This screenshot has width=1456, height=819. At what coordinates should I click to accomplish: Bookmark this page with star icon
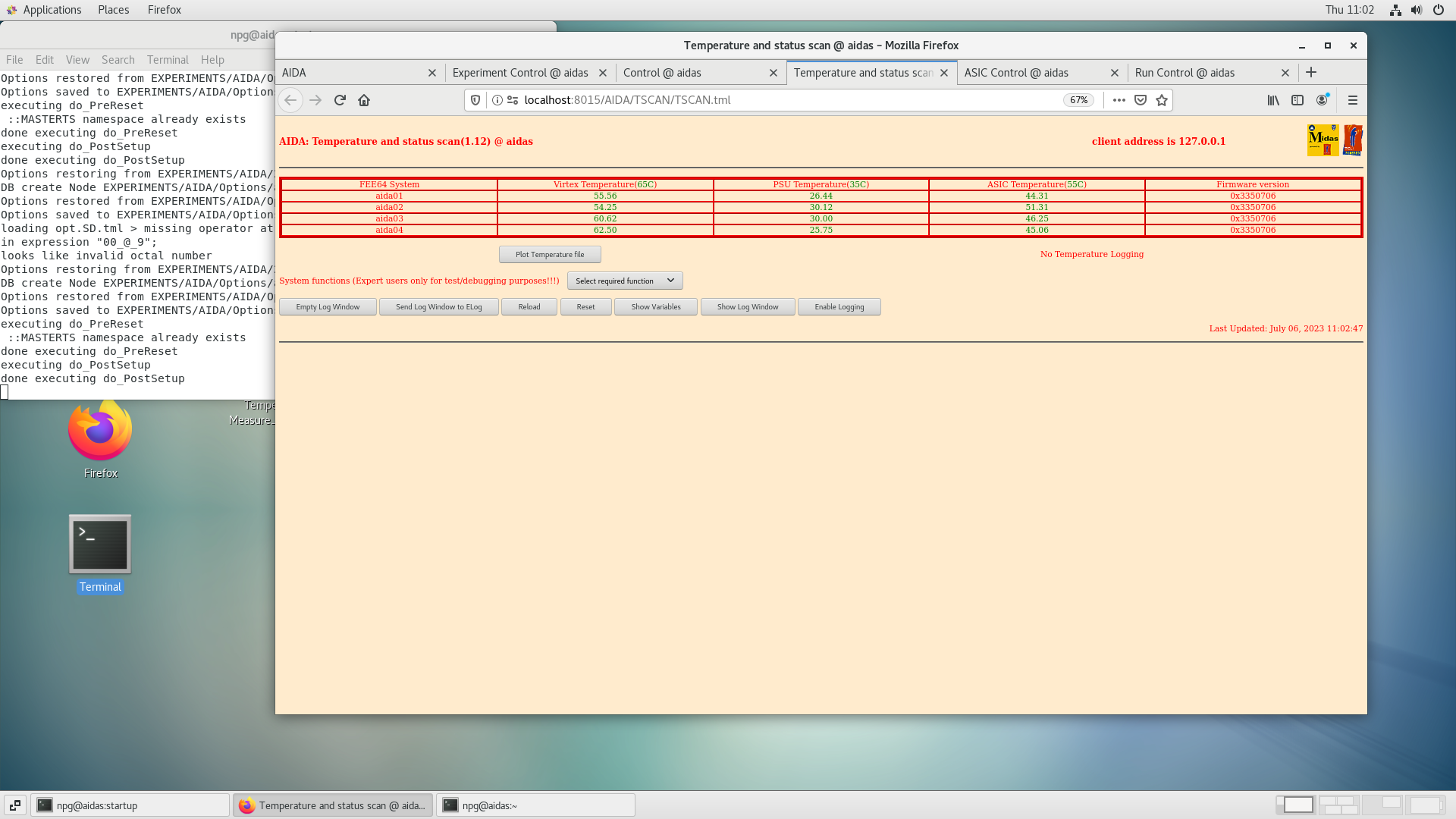click(x=1162, y=100)
